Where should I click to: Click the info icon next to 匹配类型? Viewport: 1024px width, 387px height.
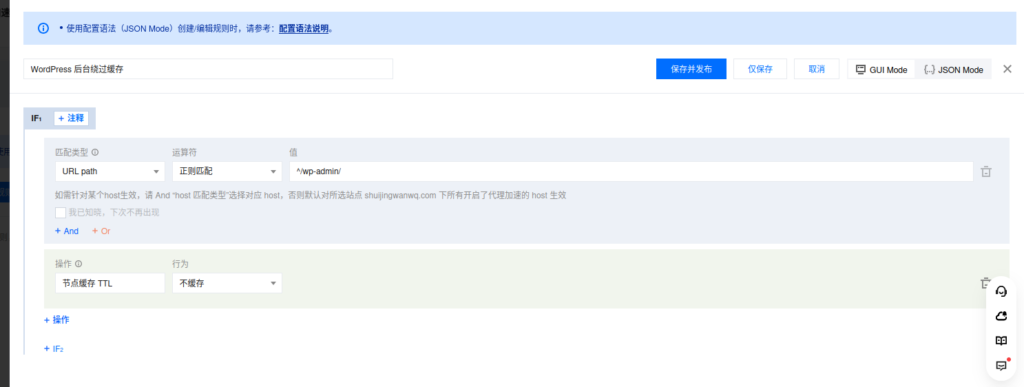coord(95,152)
